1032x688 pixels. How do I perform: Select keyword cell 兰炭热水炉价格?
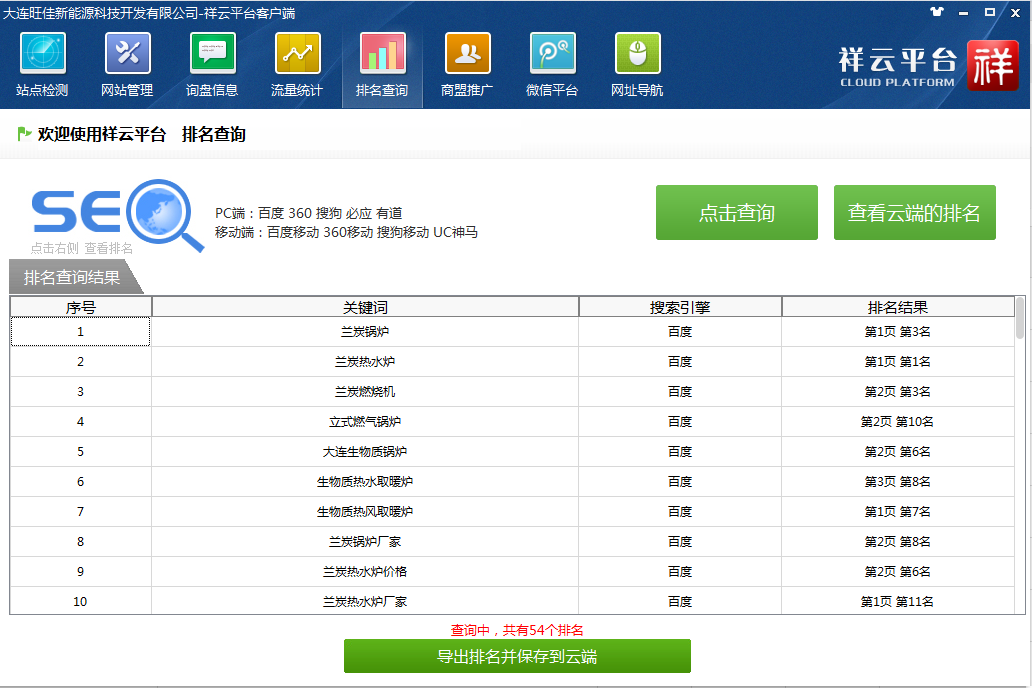tap(365, 571)
